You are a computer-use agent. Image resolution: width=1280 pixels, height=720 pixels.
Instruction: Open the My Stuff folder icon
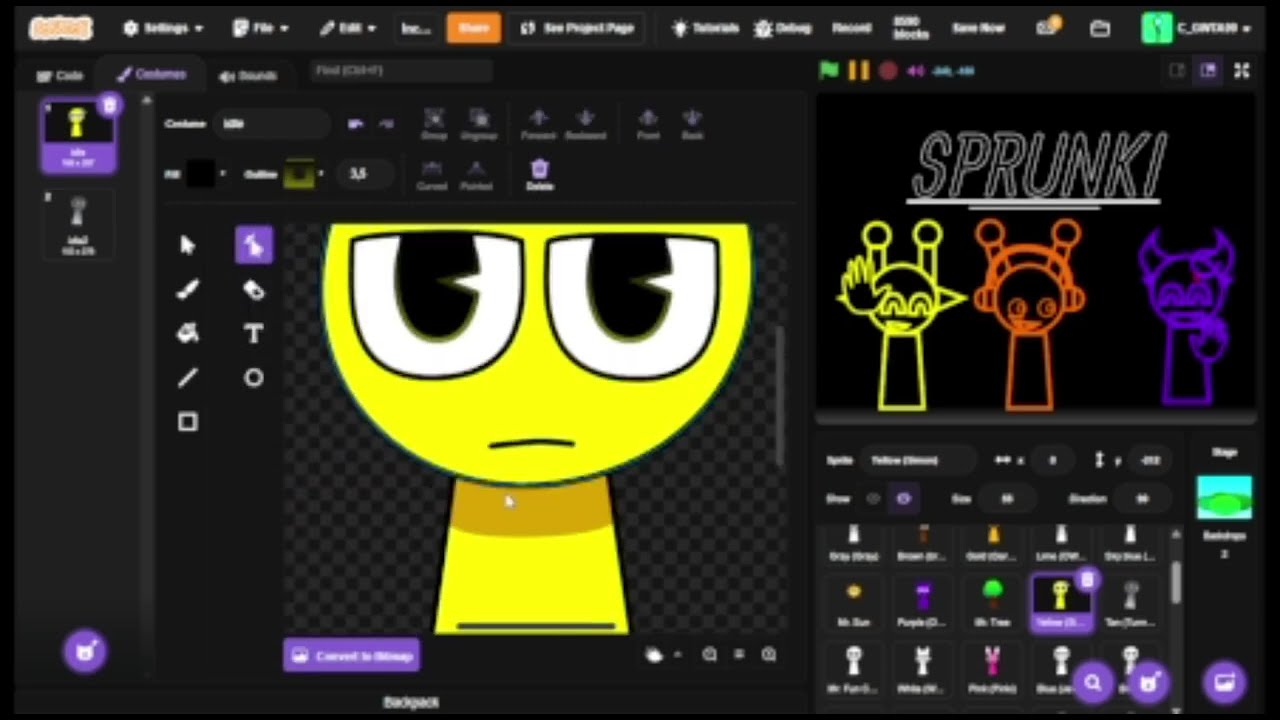point(1100,28)
